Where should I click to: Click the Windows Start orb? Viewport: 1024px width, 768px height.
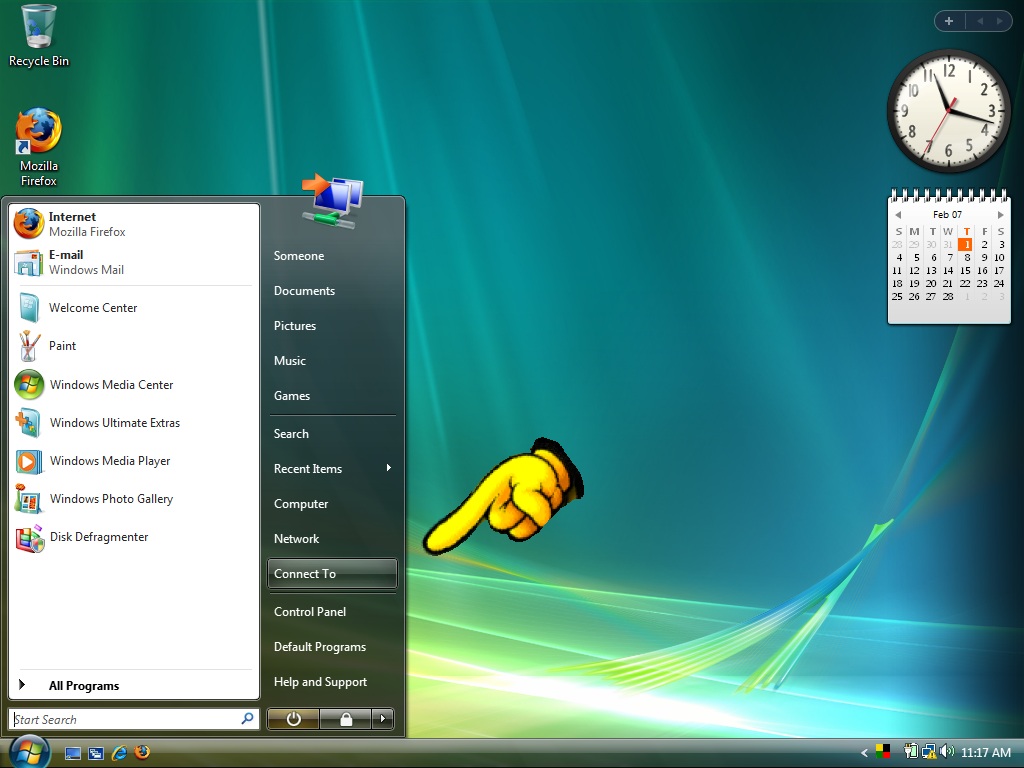click(x=28, y=751)
